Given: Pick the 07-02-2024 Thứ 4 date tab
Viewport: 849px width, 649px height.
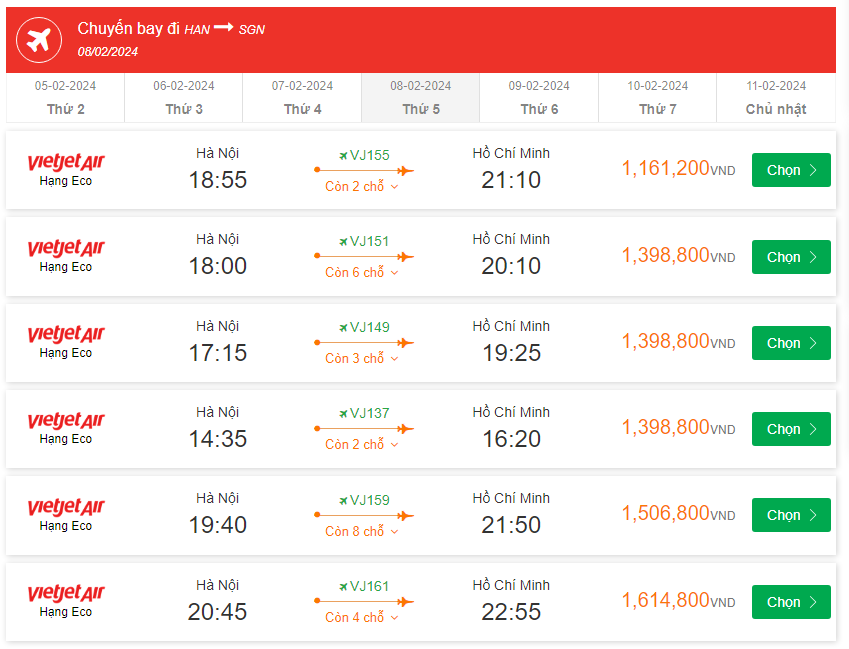Looking at the screenshot, I should click(302, 98).
